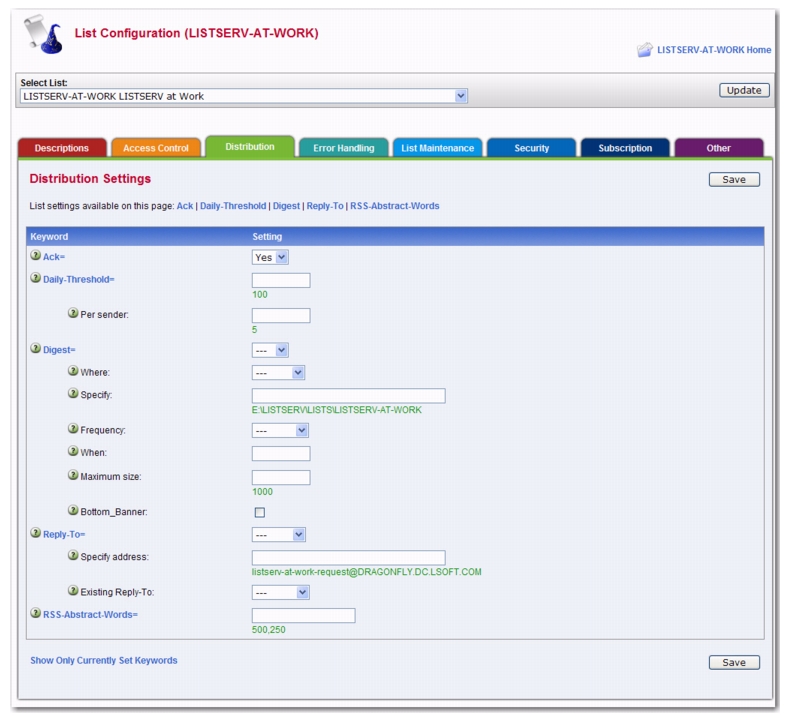
Task: Click the LISTSERV-AT-WORK Home folder icon
Action: click(645, 50)
